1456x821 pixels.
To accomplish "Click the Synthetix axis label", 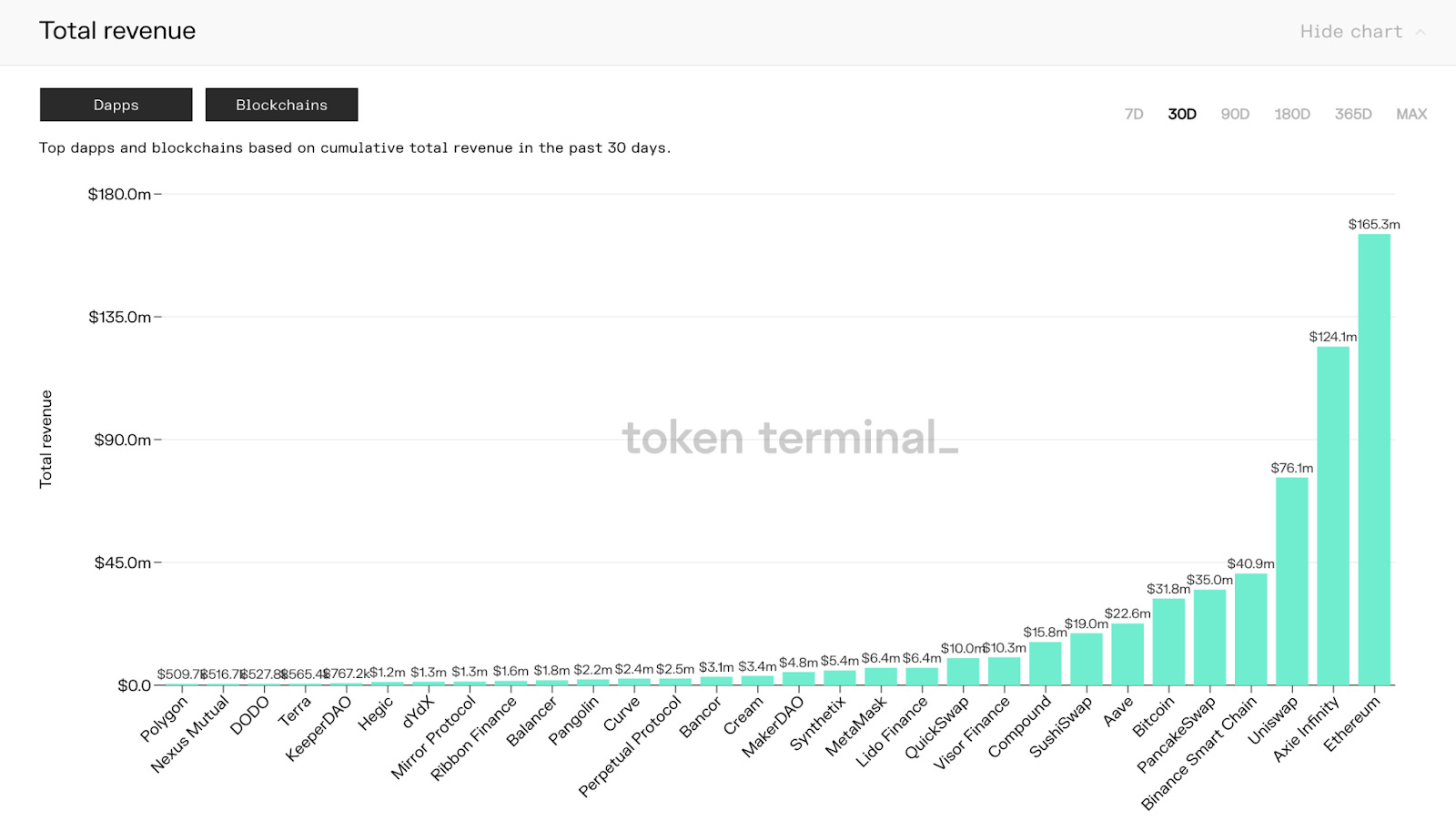I will pos(818,724).
